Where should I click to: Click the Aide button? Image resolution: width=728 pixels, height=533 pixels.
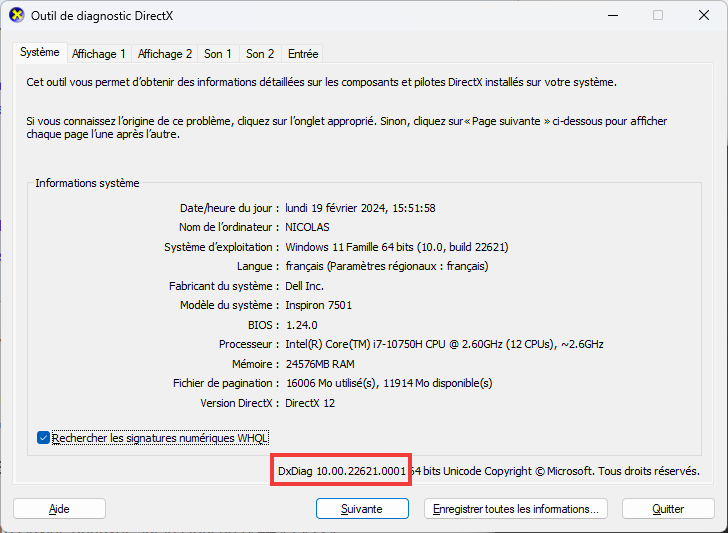click(x=59, y=509)
